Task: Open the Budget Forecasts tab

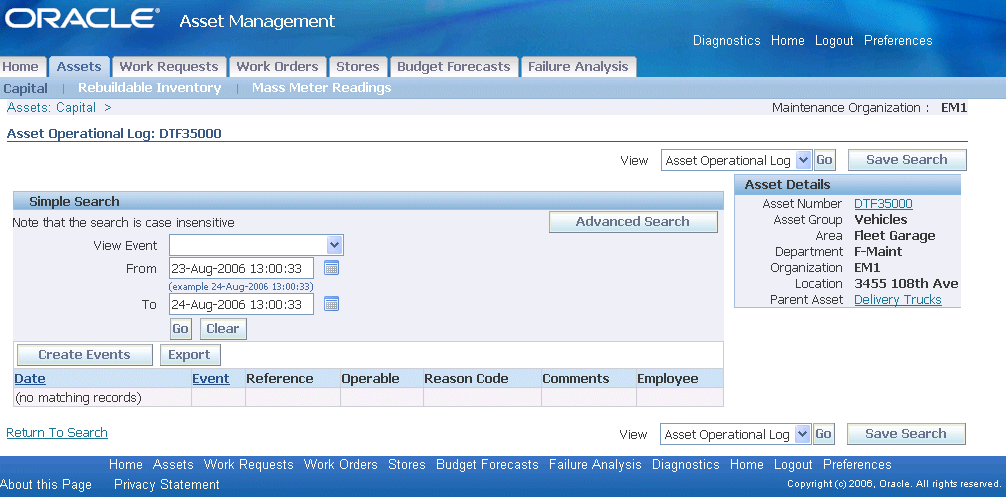Action: (454, 67)
